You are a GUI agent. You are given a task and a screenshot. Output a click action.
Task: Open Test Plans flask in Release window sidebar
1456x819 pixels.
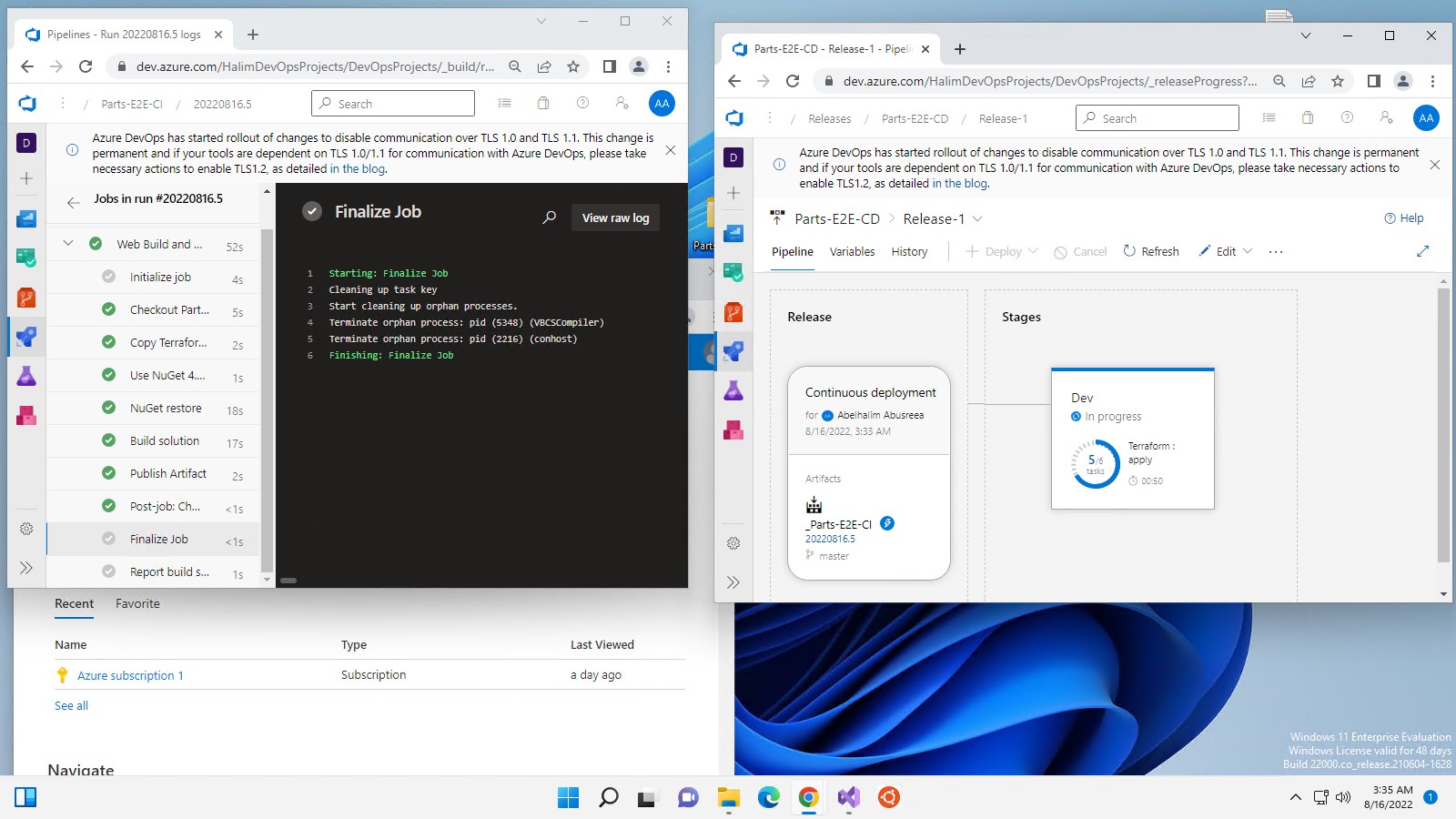[733, 390]
